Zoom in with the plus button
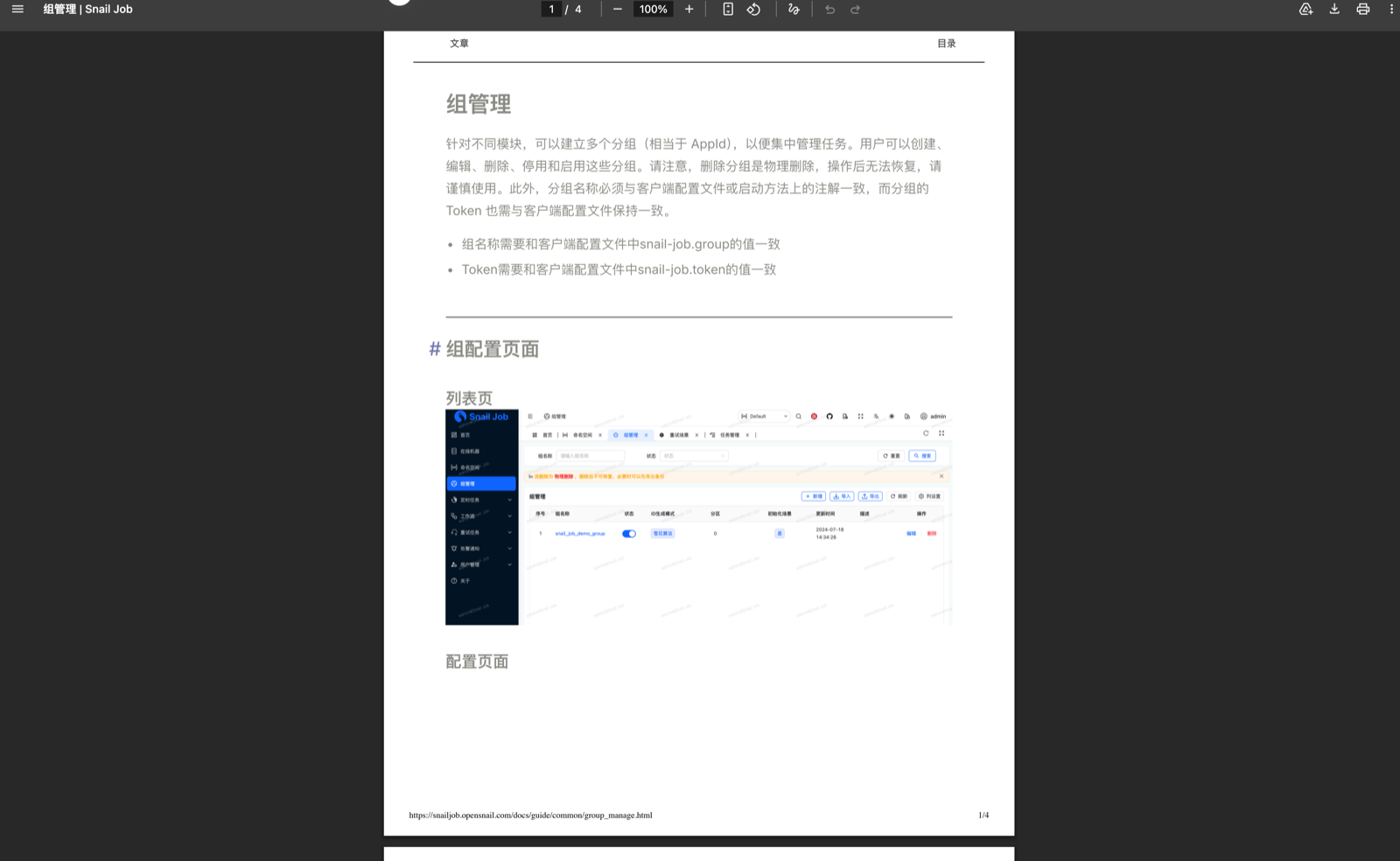 (x=689, y=10)
